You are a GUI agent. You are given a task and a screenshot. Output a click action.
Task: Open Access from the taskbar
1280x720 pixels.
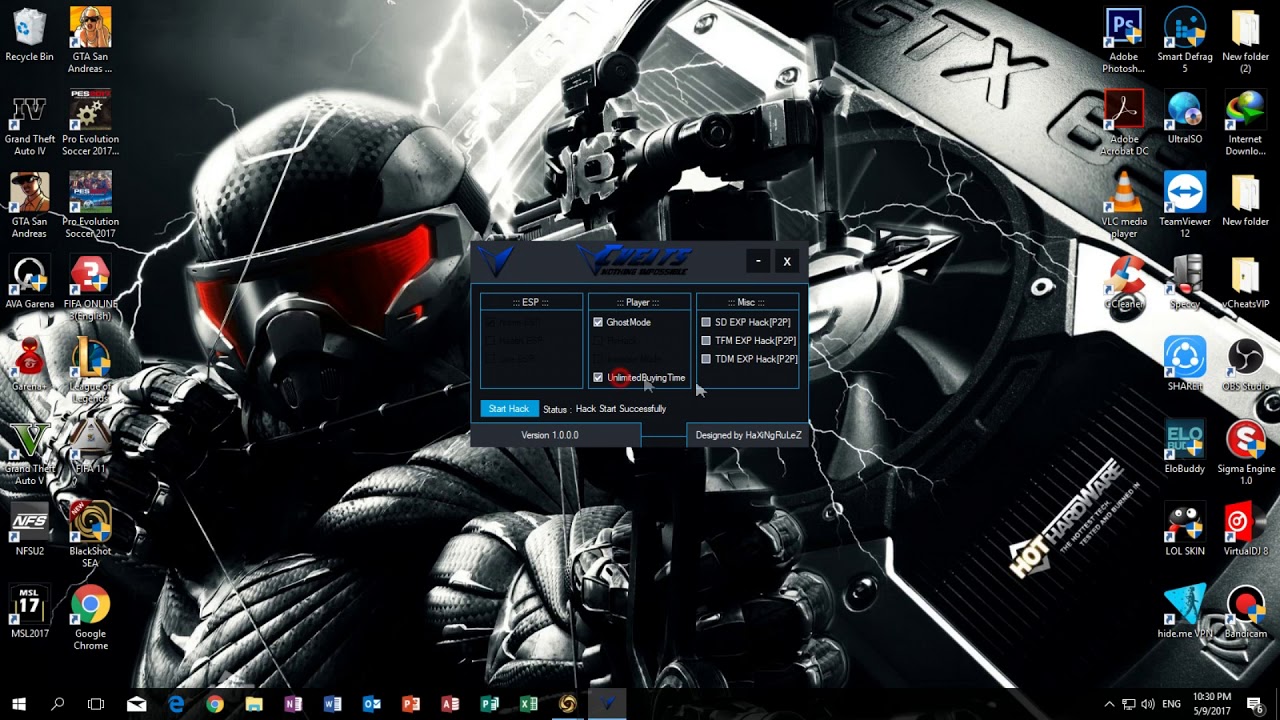450,704
